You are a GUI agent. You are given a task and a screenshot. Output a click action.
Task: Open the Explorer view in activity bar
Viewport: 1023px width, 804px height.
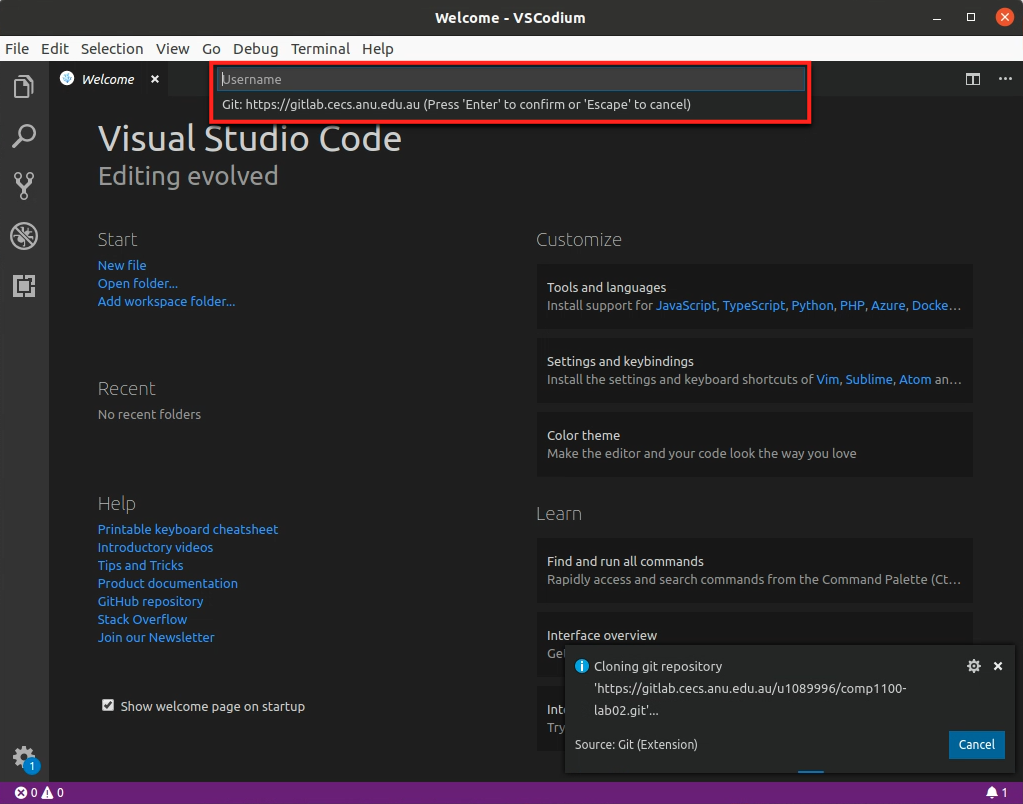pyautogui.click(x=24, y=86)
